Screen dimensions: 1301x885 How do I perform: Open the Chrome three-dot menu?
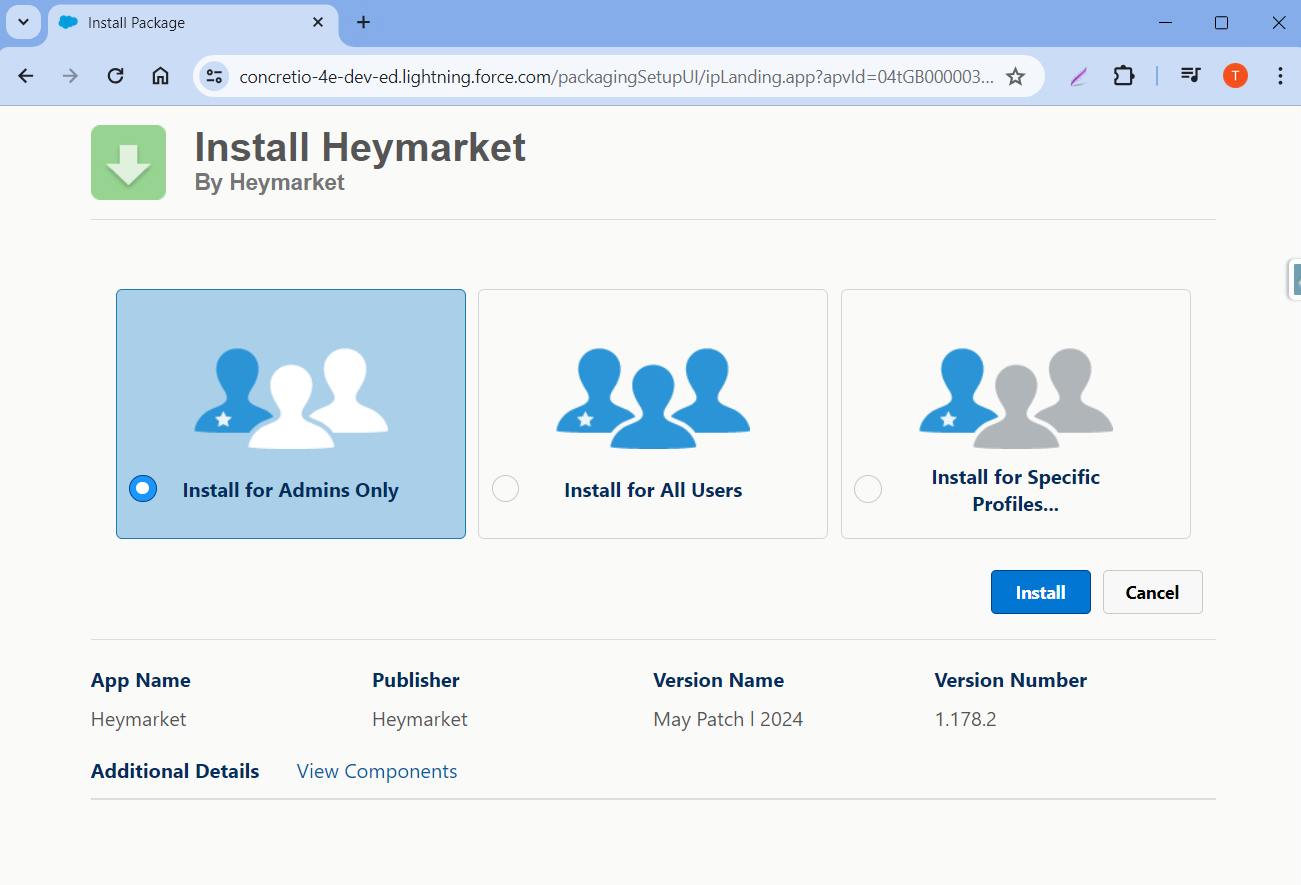tap(1280, 76)
